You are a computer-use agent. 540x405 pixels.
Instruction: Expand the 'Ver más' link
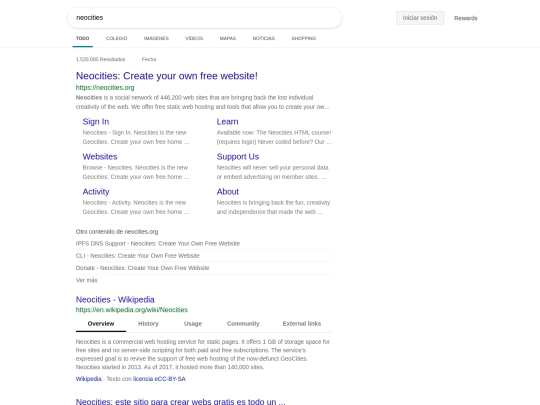pos(86,280)
